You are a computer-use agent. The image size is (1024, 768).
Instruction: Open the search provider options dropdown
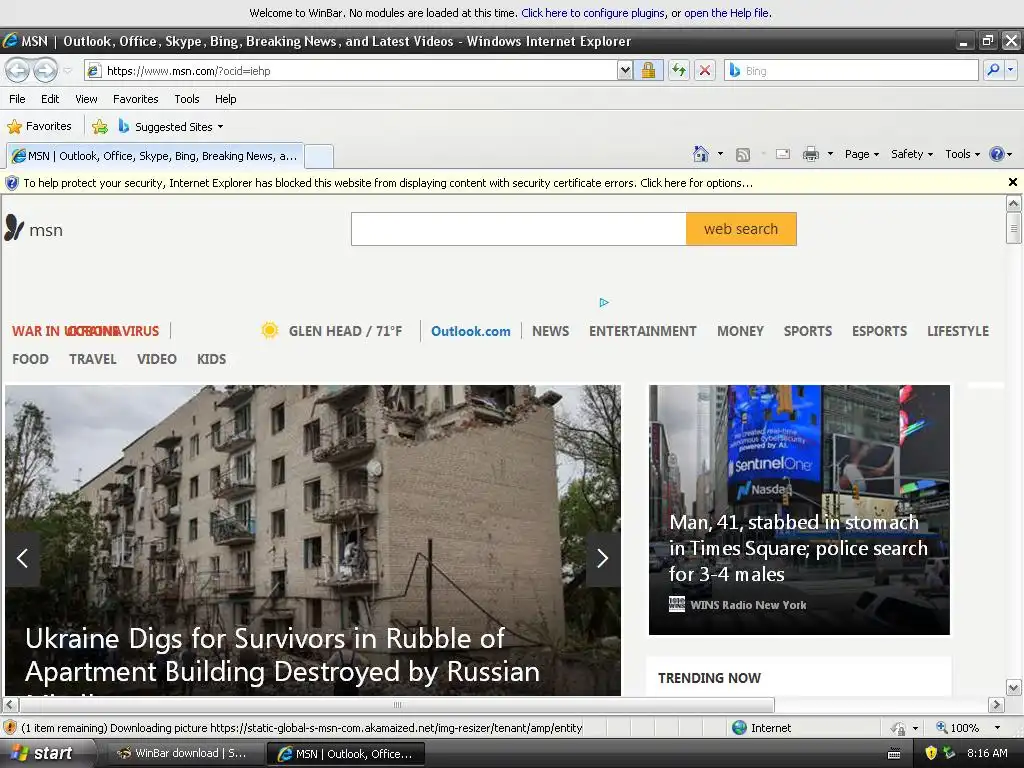(x=1010, y=70)
